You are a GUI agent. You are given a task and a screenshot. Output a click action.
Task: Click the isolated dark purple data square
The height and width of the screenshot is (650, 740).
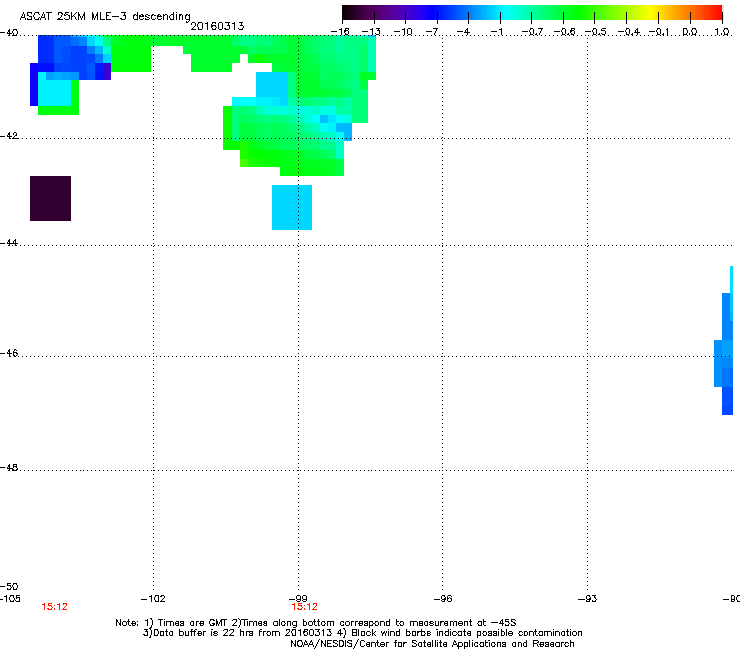(50, 198)
